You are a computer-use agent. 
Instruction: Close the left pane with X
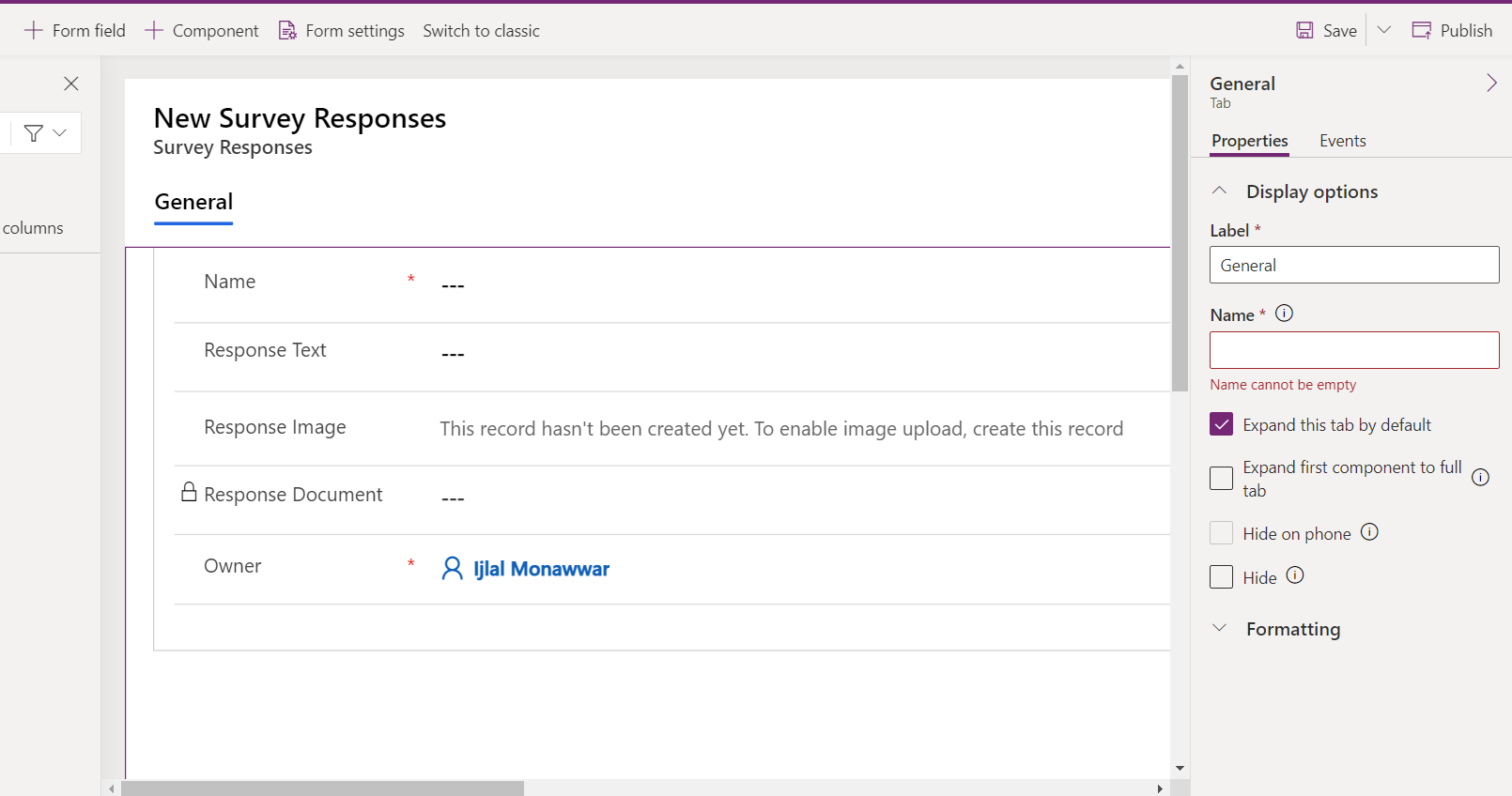tap(71, 84)
